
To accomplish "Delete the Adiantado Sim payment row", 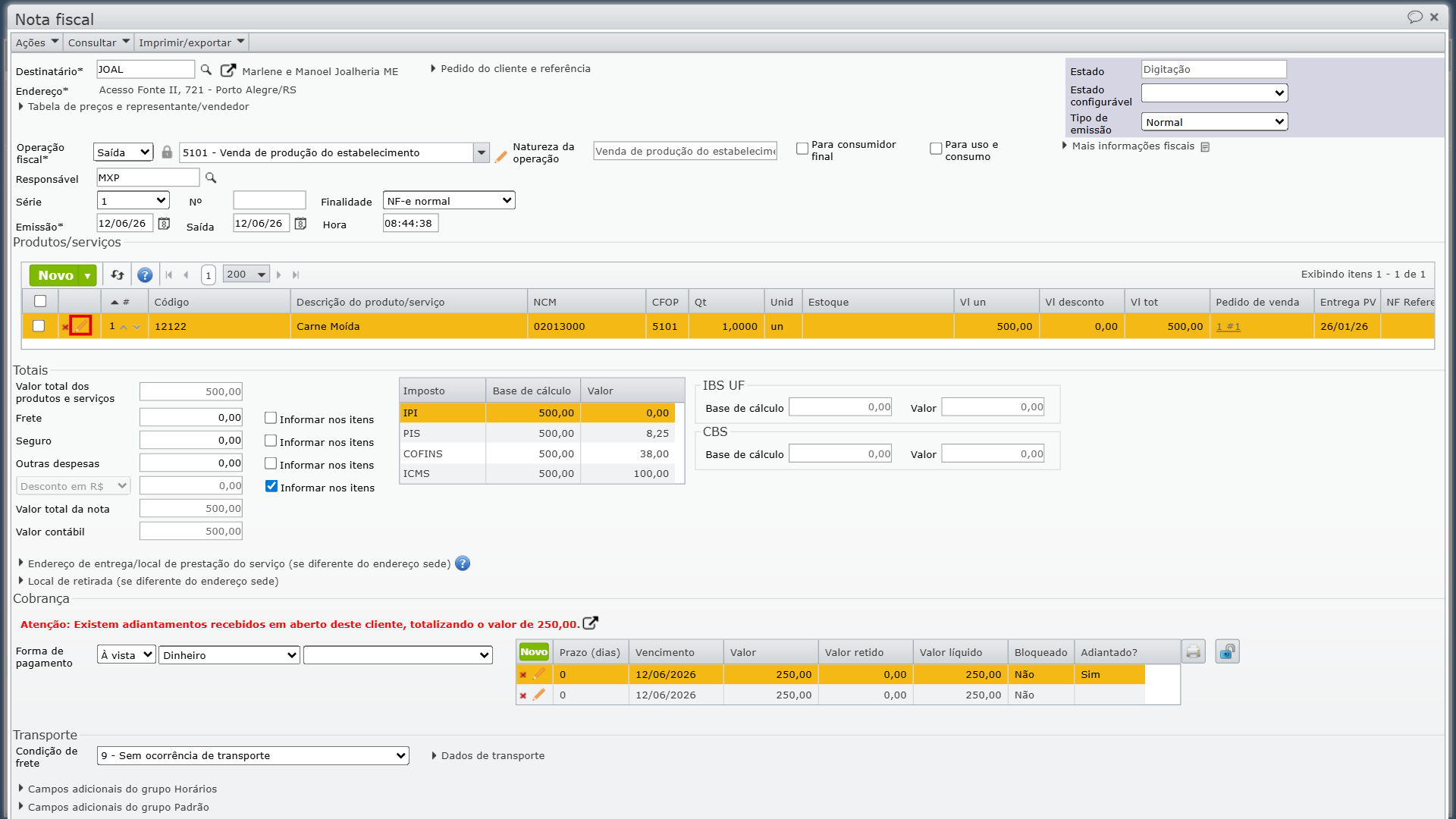I will click(522, 675).
